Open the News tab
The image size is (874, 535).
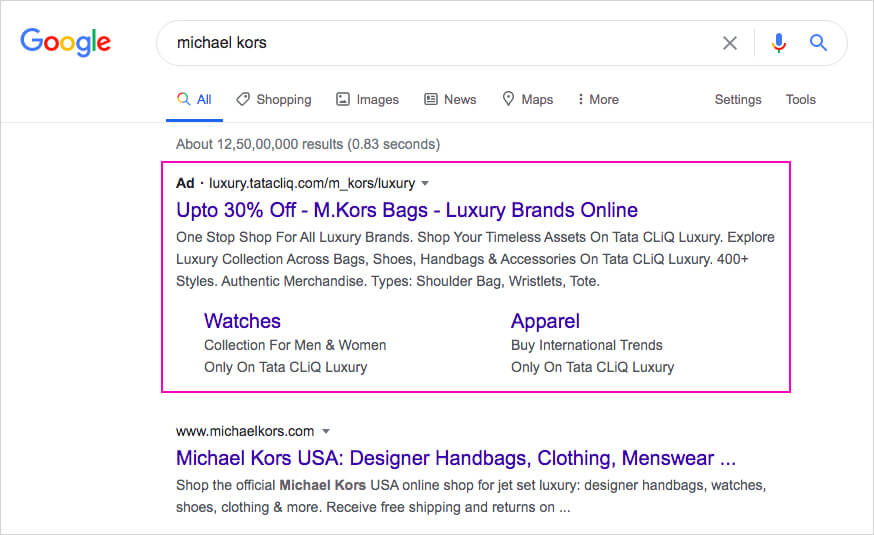click(450, 99)
